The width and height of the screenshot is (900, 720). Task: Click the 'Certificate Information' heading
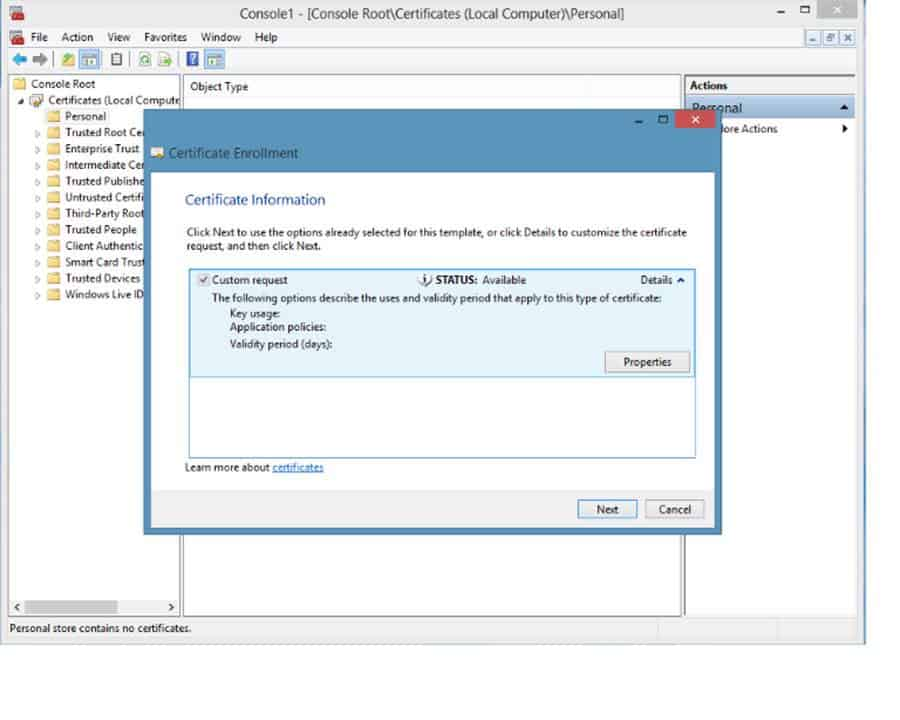click(255, 200)
